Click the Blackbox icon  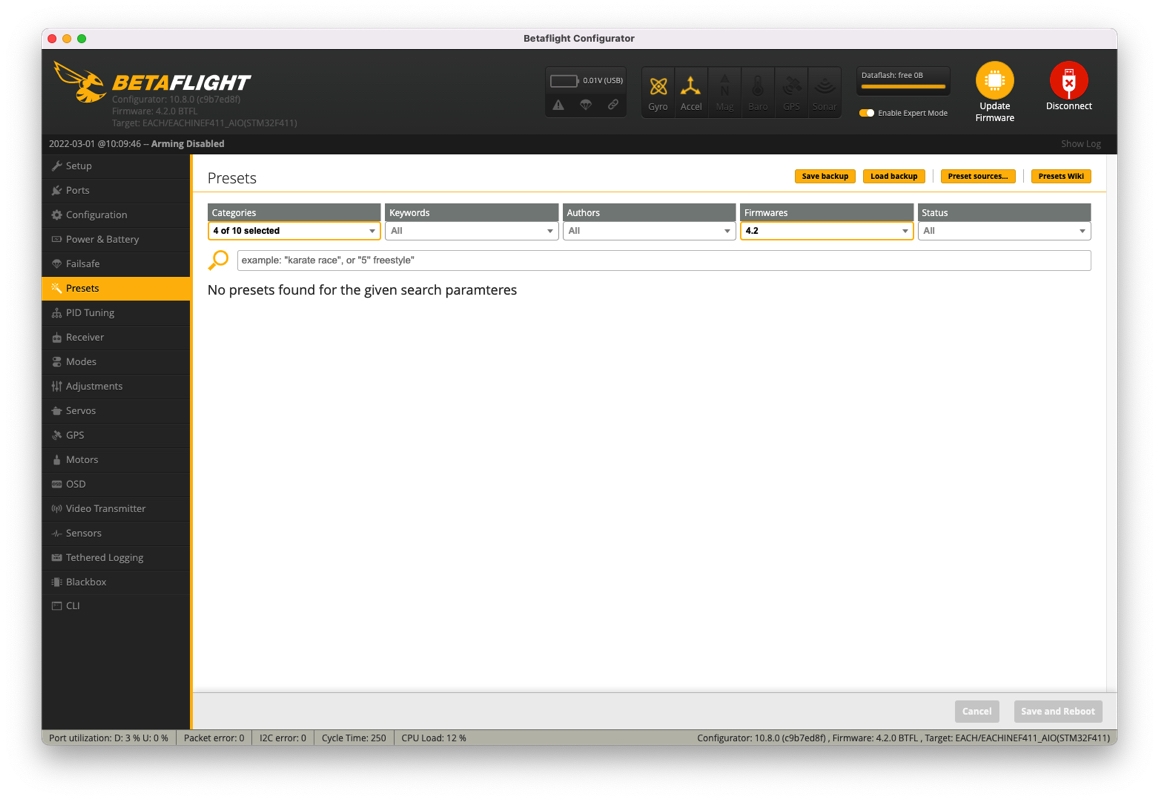[x=56, y=582]
